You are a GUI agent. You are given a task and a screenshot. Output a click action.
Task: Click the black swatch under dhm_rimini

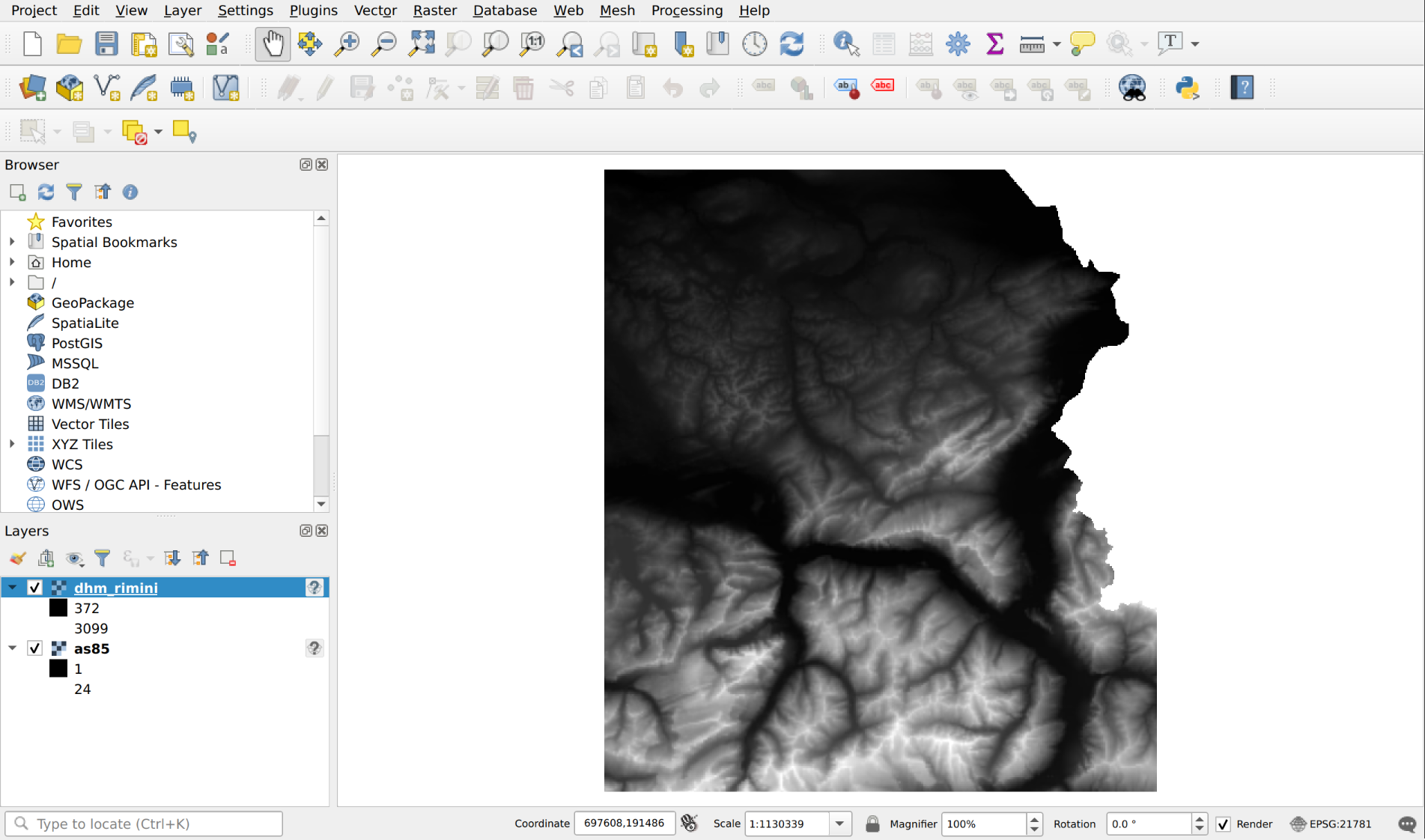[x=58, y=608]
